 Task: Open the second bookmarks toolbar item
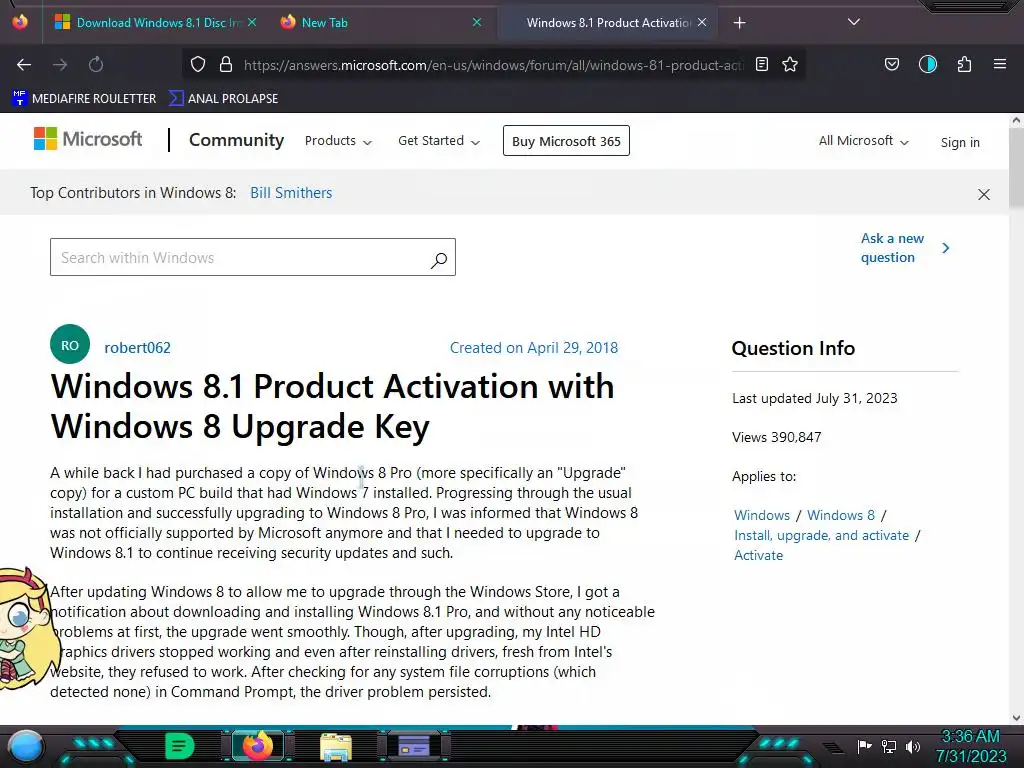tap(223, 99)
